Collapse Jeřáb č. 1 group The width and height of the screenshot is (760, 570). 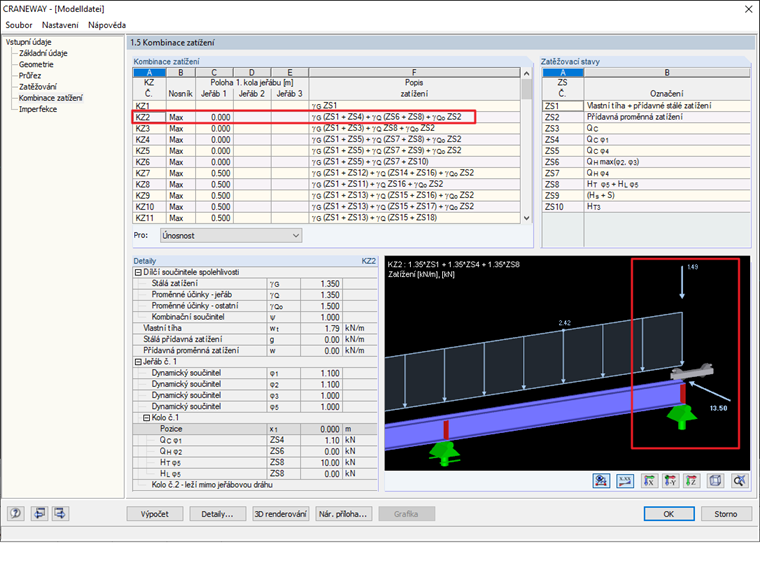click(x=138, y=362)
